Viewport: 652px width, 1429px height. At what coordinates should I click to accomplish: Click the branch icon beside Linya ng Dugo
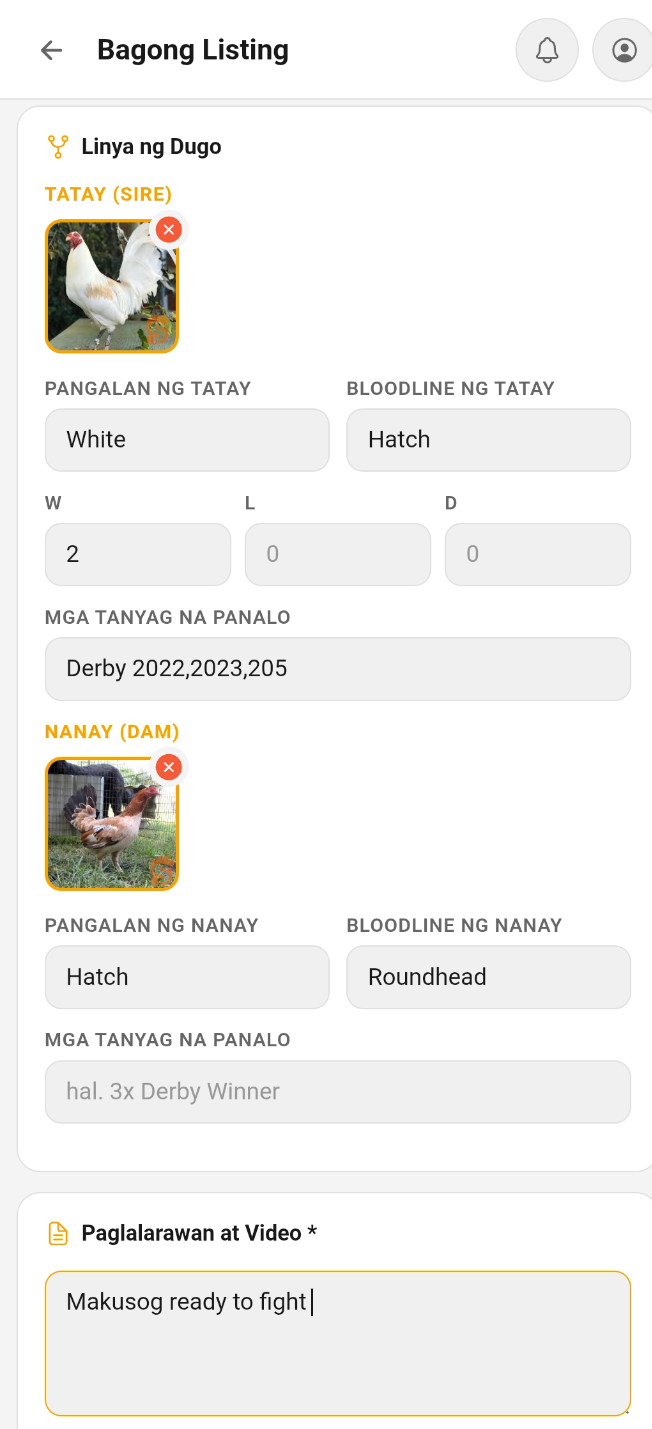[x=57, y=146]
